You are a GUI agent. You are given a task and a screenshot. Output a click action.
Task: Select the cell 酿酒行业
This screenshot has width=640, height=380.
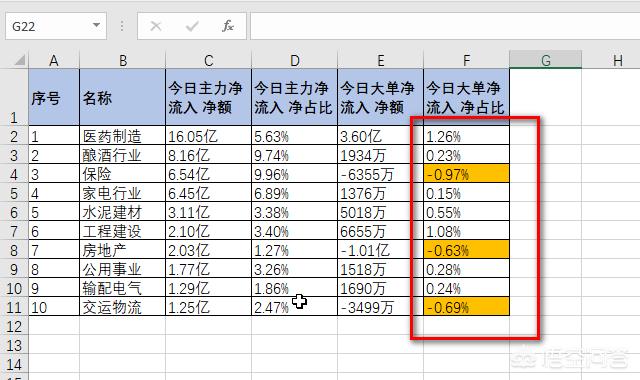coord(122,155)
